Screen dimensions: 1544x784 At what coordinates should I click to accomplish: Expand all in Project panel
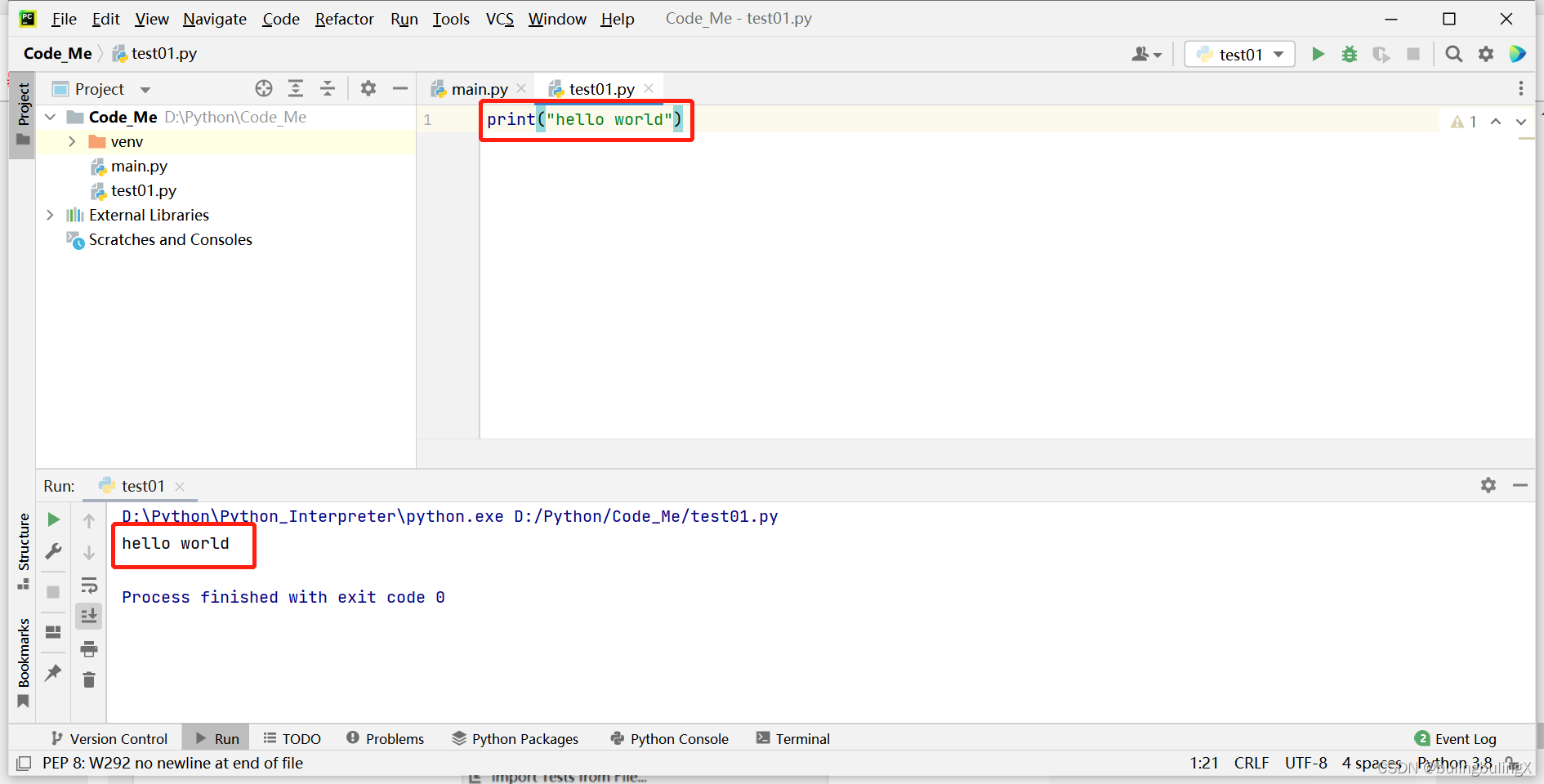296,88
